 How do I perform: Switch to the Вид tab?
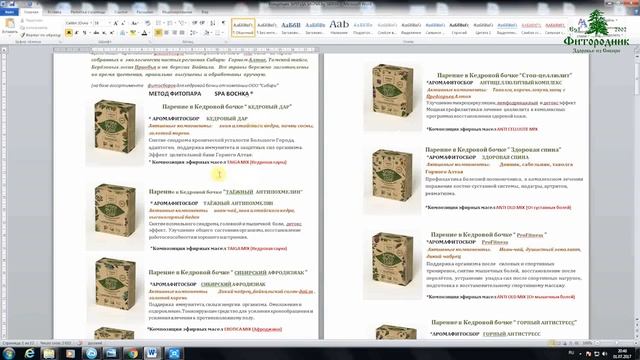tap(205, 12)
